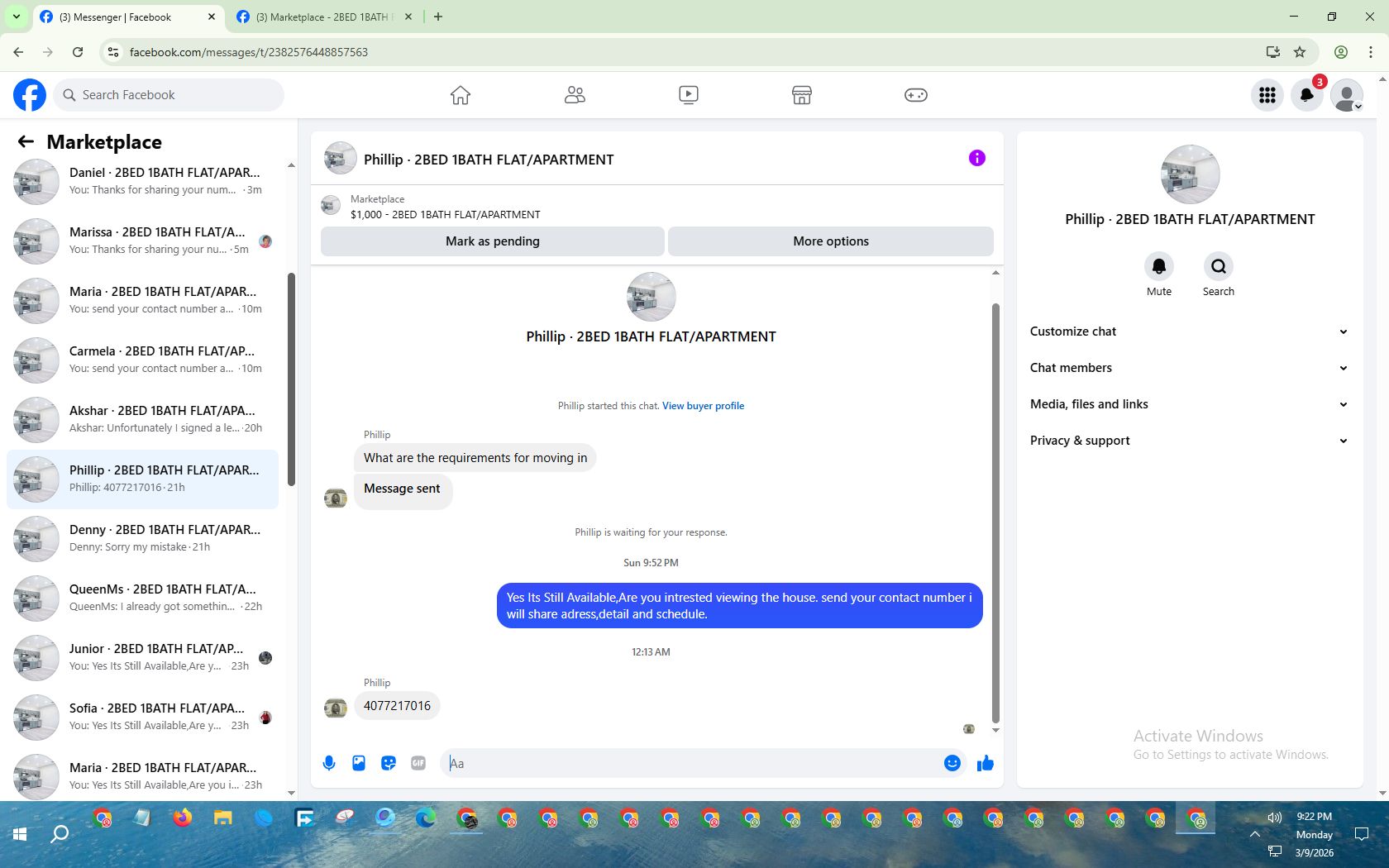Open Denny's conversation 'Sorry my mistake'

(x=142, y=538)
